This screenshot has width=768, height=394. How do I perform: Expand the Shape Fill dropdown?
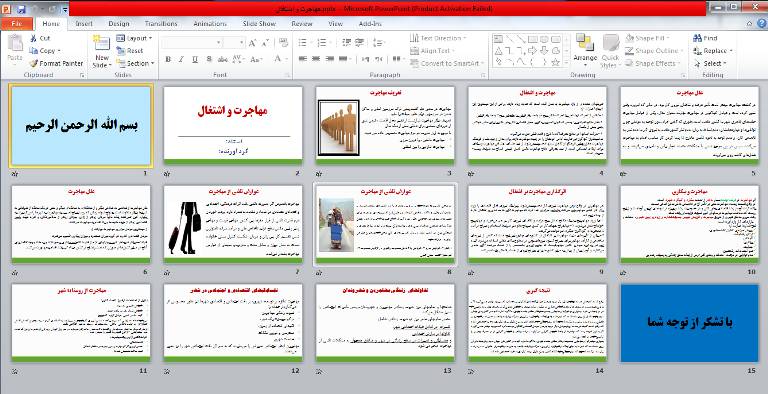pyautogui.click(x=648, y=38)
